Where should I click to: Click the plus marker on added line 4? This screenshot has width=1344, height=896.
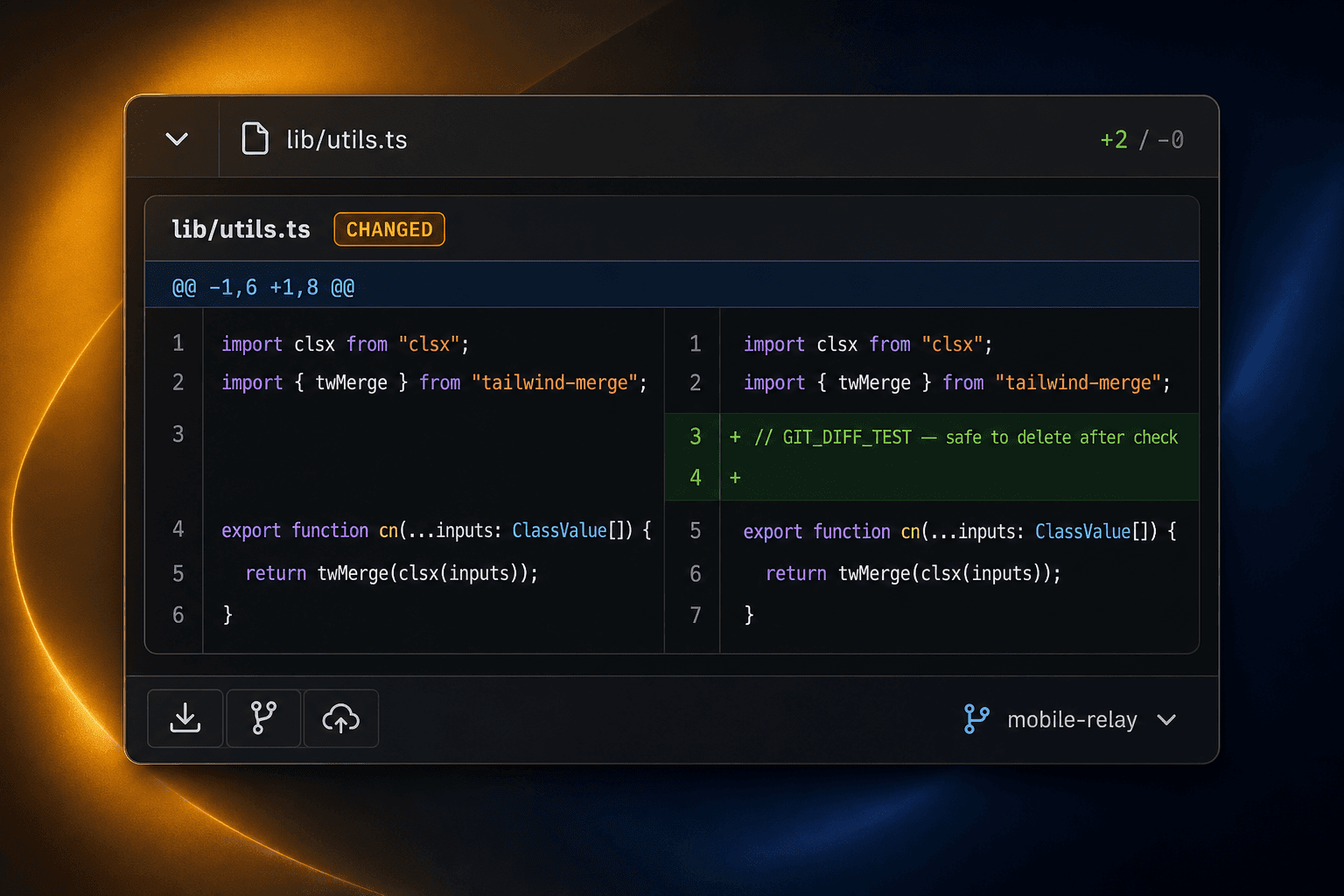point(735,478)
